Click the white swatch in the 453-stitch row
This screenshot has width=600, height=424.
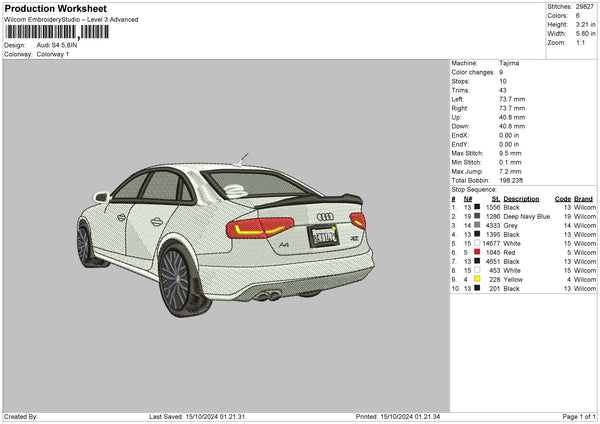pyautogui.click(x=477, y=270)
